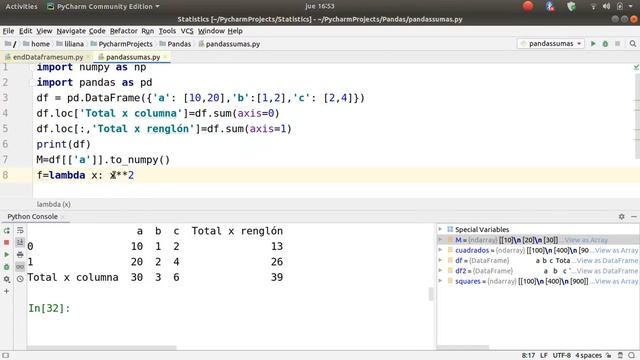Image resolution: width=640 pixels, height=360 pixels.
Task: Click LF line separator in status bar
Action: coord(544,356)
